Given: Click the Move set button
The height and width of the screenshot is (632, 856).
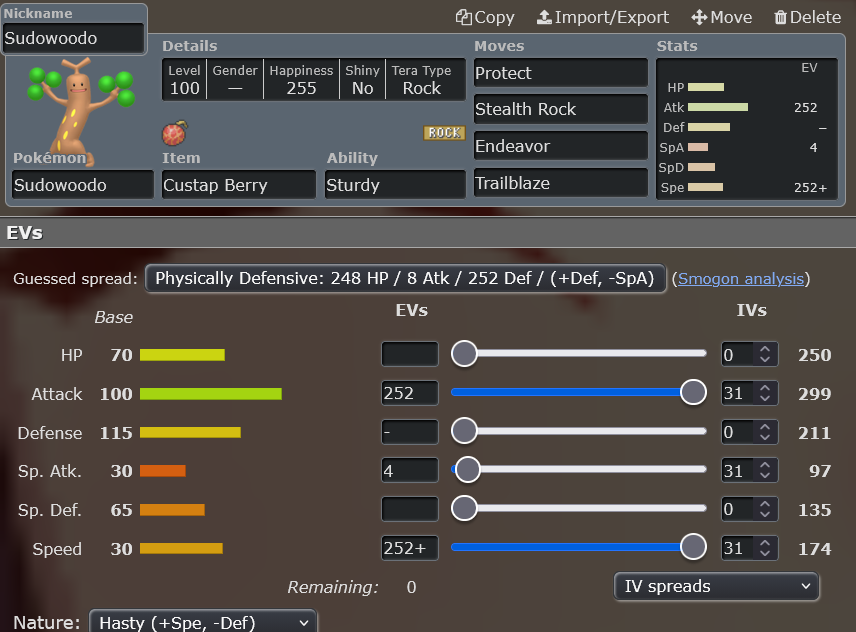Looking at the screenshot, I should click(x=721, y=17).
